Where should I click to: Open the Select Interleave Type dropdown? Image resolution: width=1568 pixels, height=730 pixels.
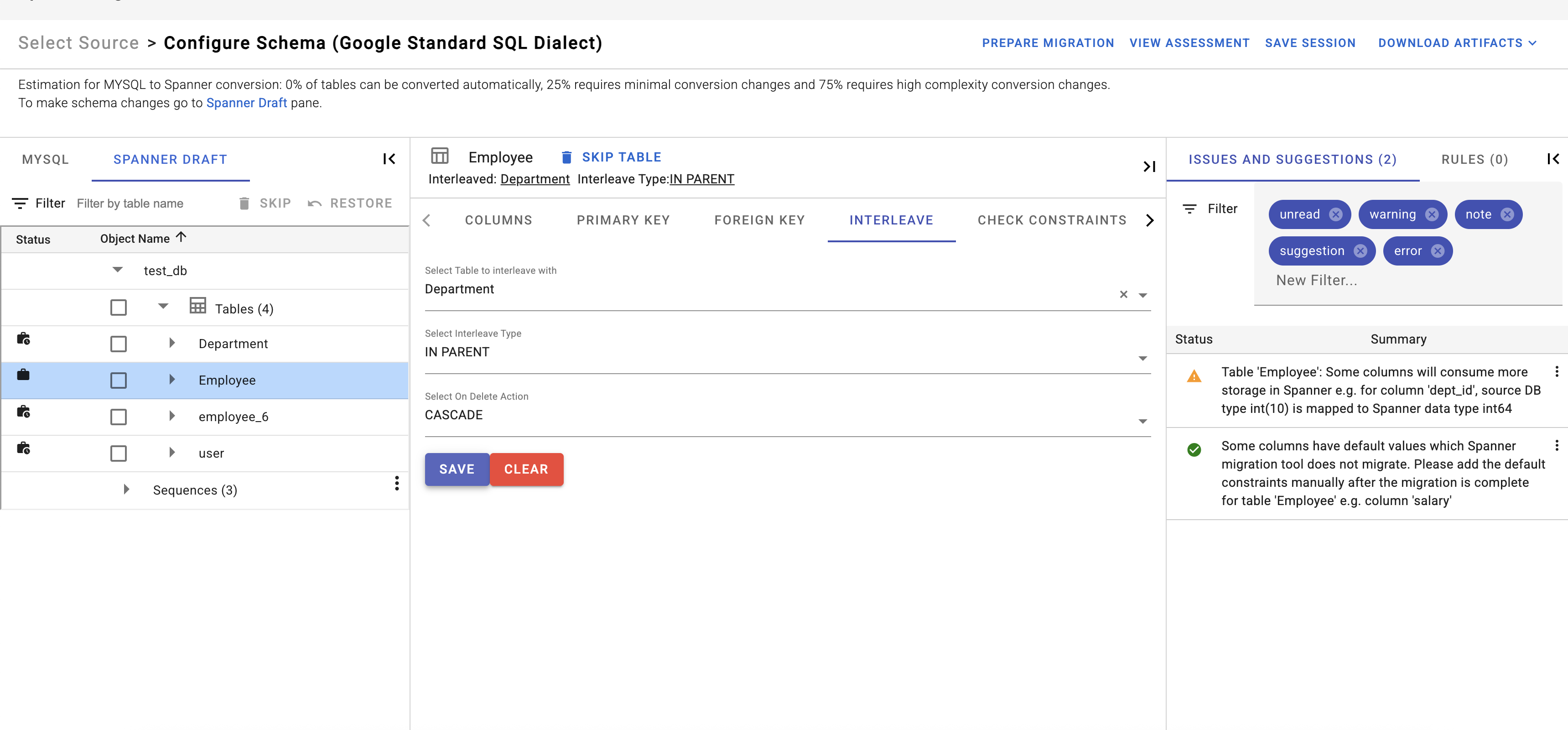(x=1142, y=358)
